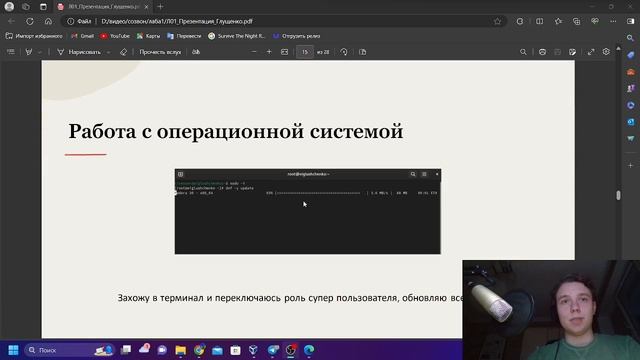Open Collections panel
Viewport: 640px width, 360px height.
click(576, 21)
